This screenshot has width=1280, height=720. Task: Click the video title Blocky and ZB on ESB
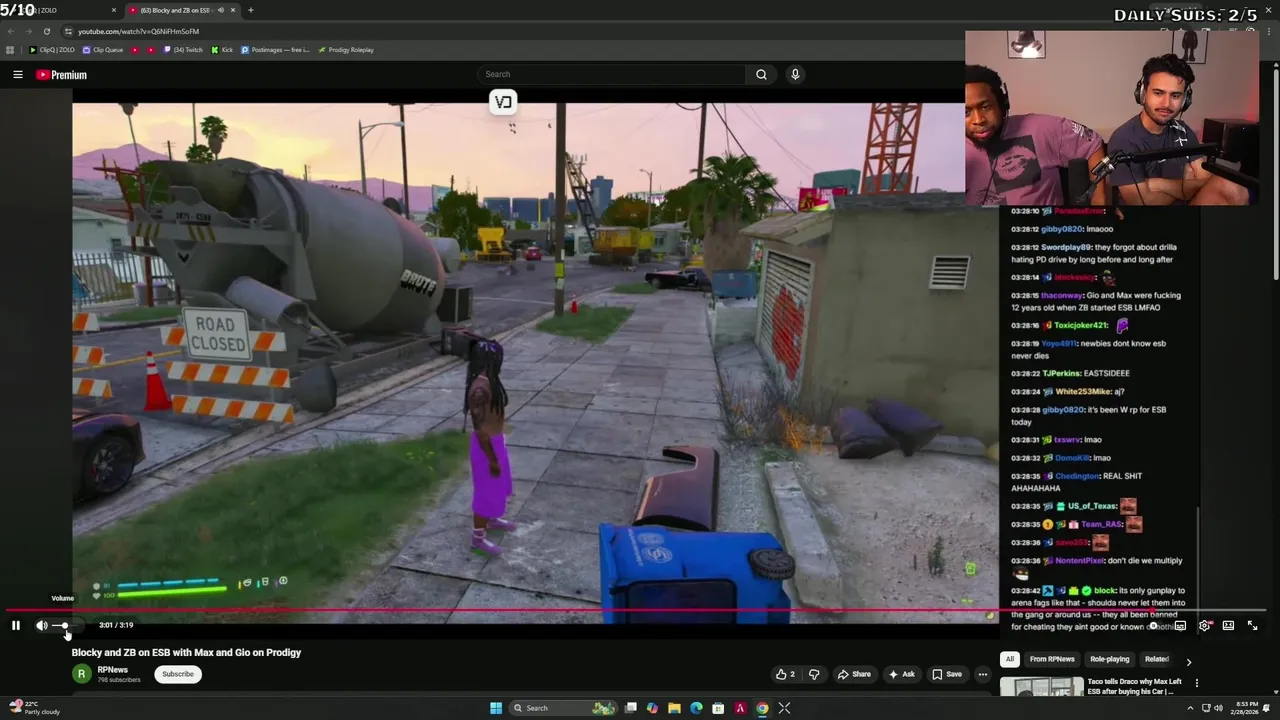[x=186, y=653]
